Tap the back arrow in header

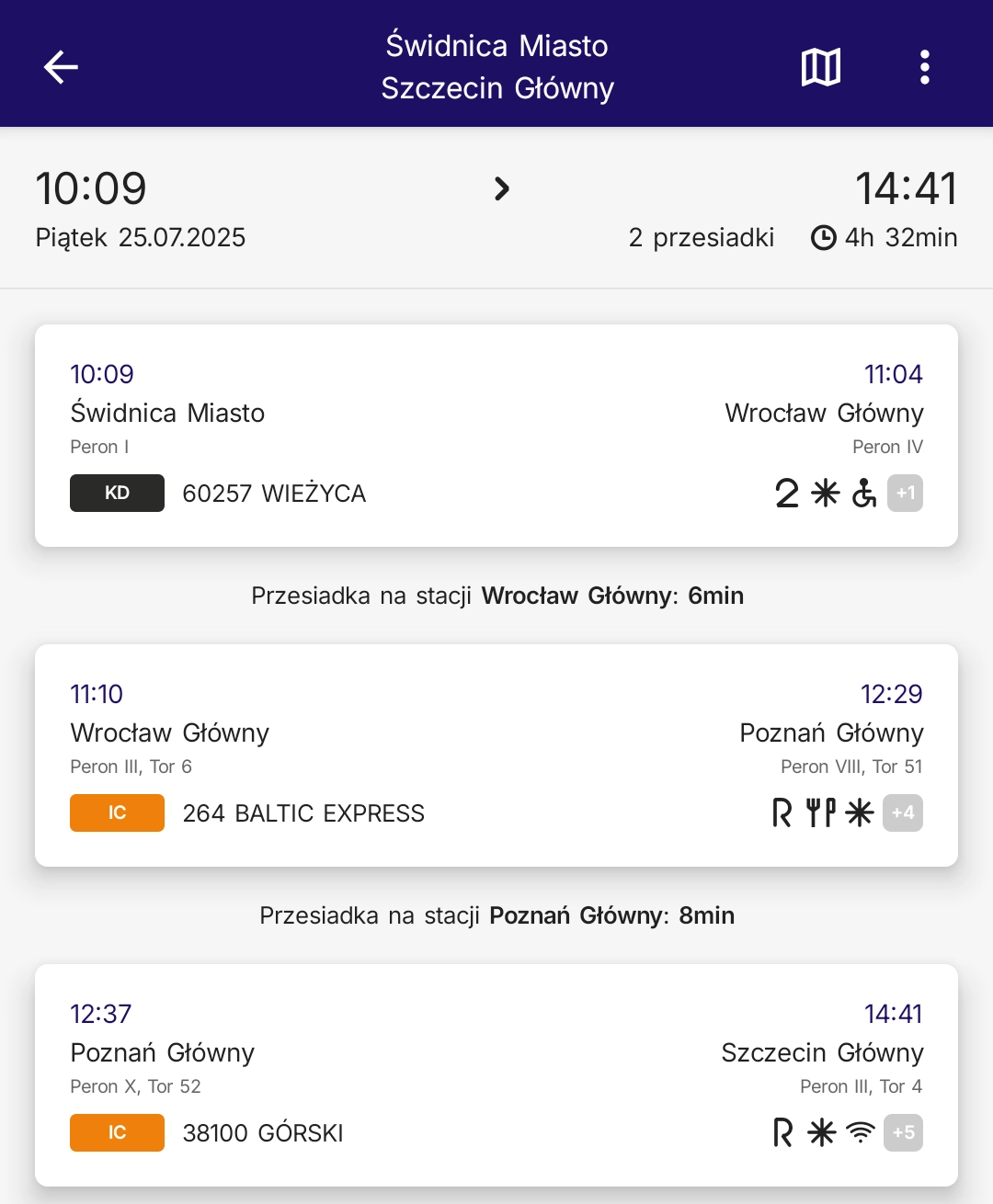[x=62, y=67]
